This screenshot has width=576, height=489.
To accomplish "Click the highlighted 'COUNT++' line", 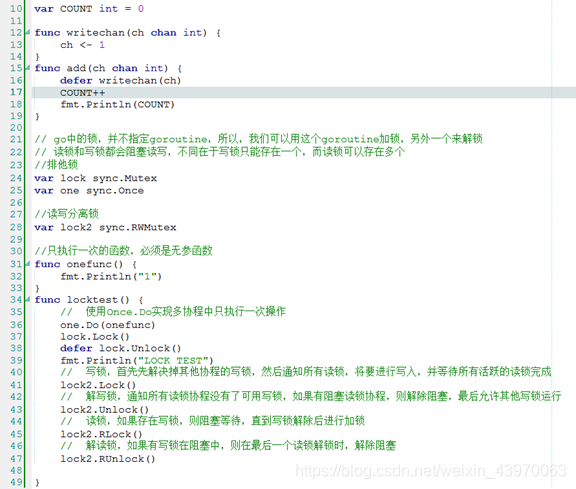I will pyautogui.click(x=83, y=93).
